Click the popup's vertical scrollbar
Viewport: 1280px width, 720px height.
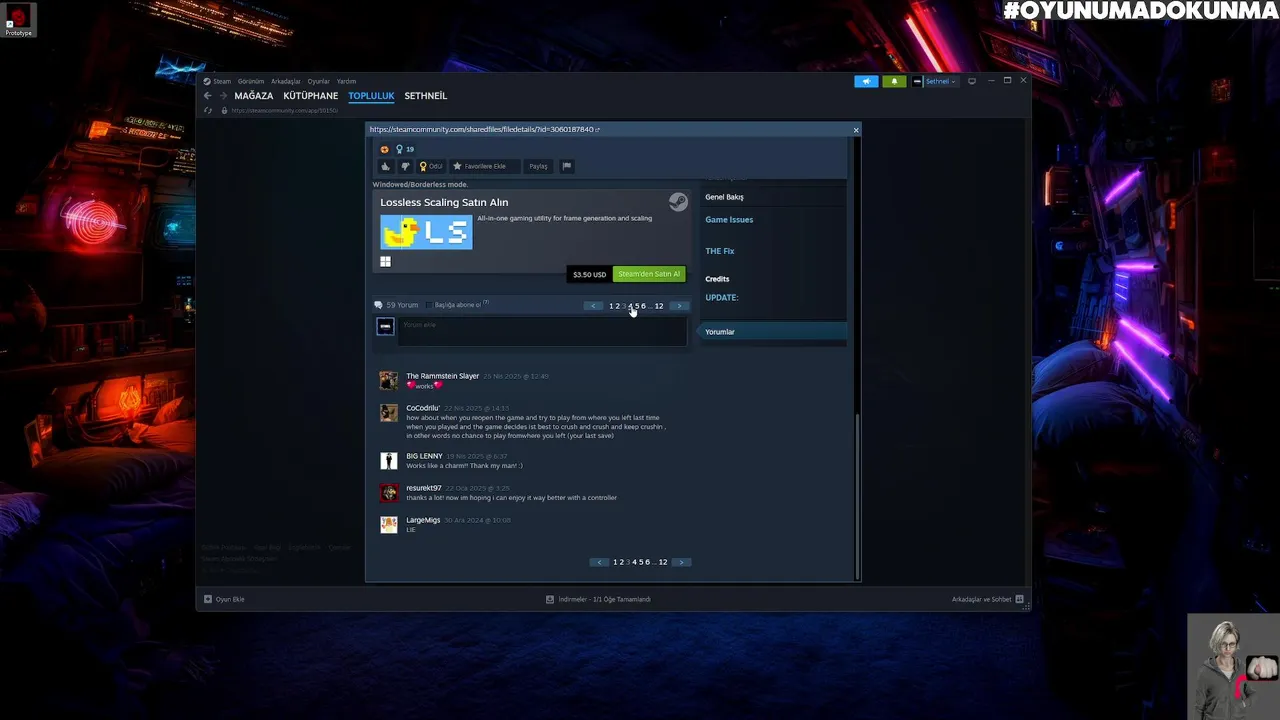pyautogui.click(x=857, y=495)
